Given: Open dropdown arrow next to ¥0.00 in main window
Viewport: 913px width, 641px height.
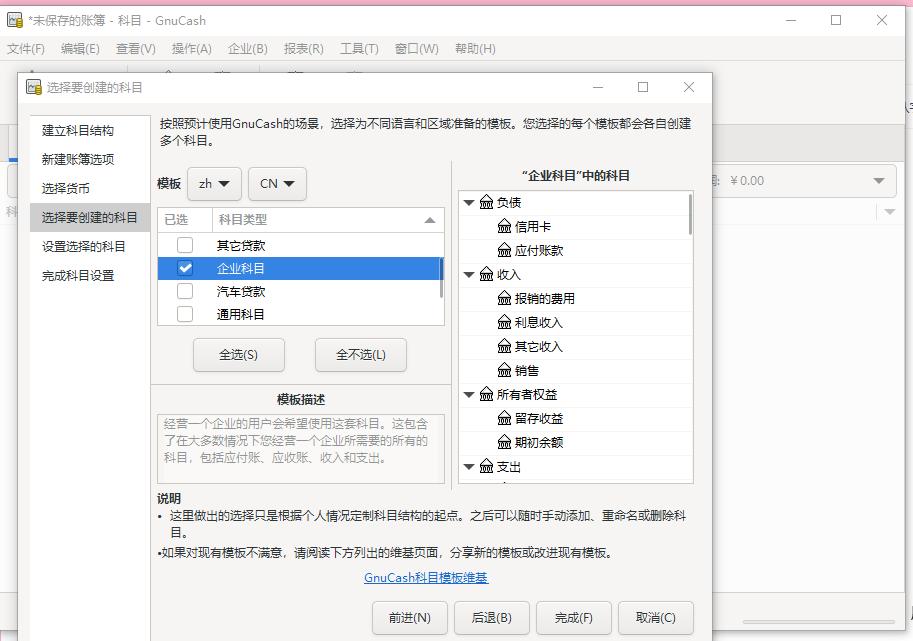Looking at the screenshot, I should pyautogui.click(x=879, y=181).
